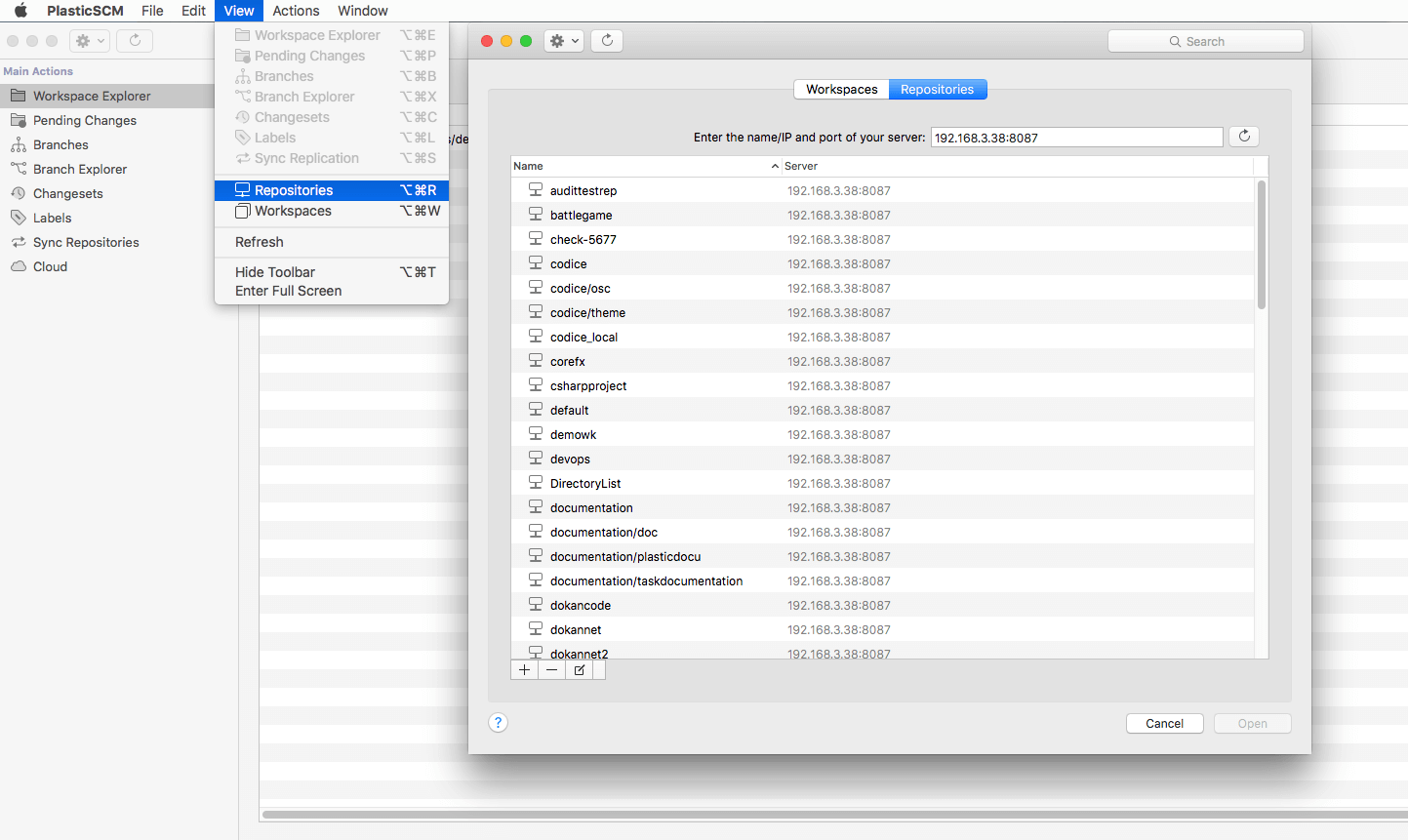
Task: Choose Repositories in View menu
Action: pos(332,190)
